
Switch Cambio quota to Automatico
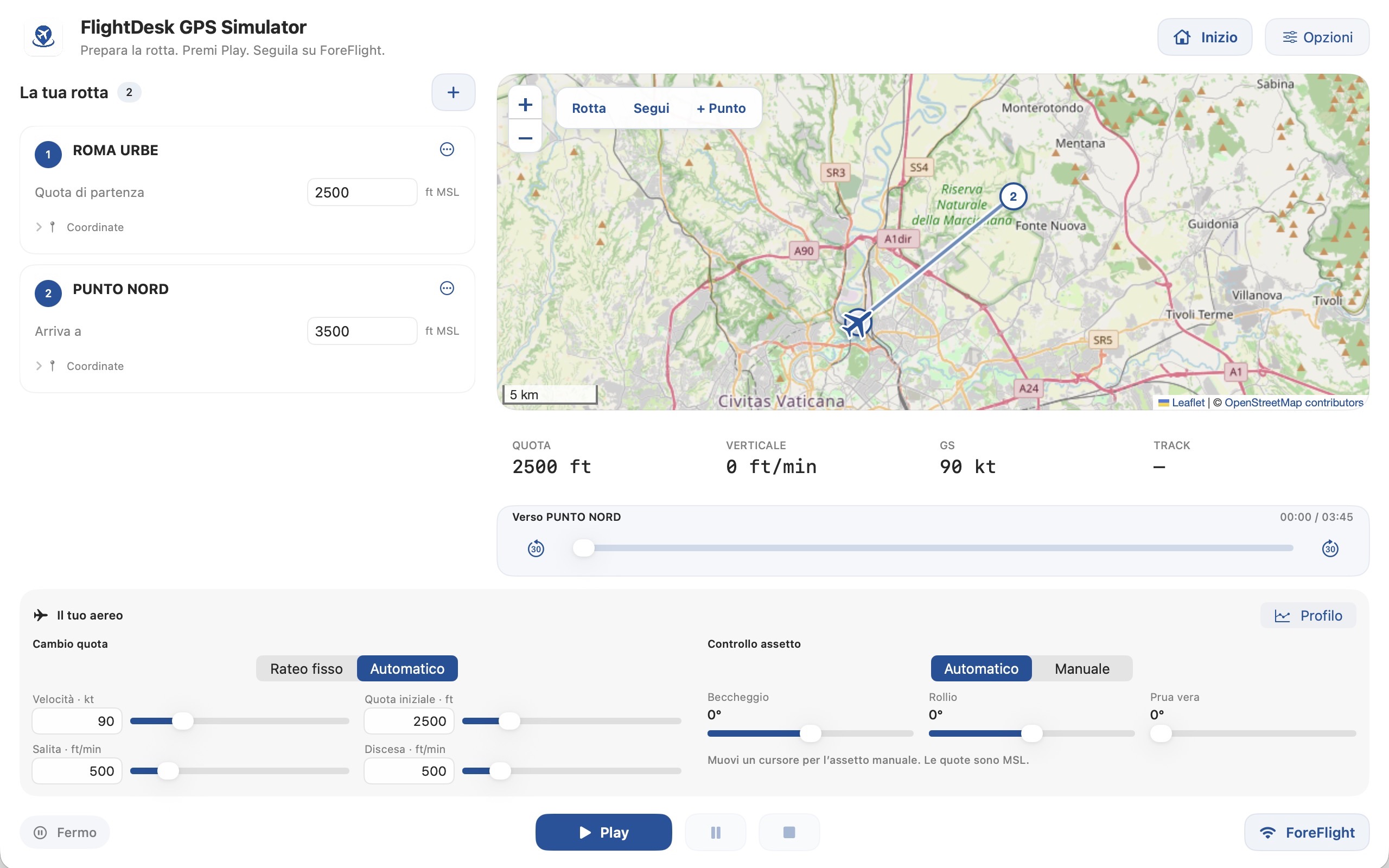tap(407, 668)
